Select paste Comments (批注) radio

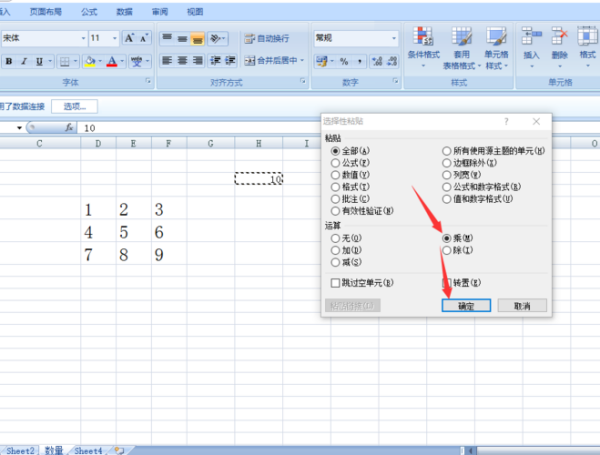click(x=335, y=199)
